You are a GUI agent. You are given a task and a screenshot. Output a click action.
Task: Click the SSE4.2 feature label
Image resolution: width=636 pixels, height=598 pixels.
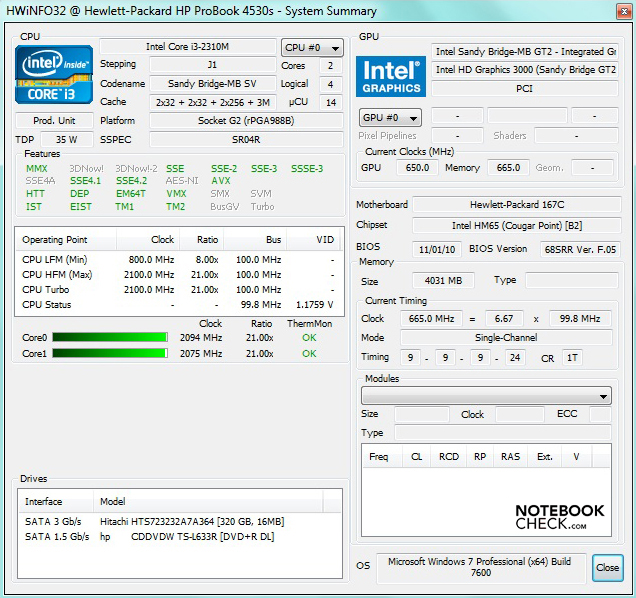131,181
